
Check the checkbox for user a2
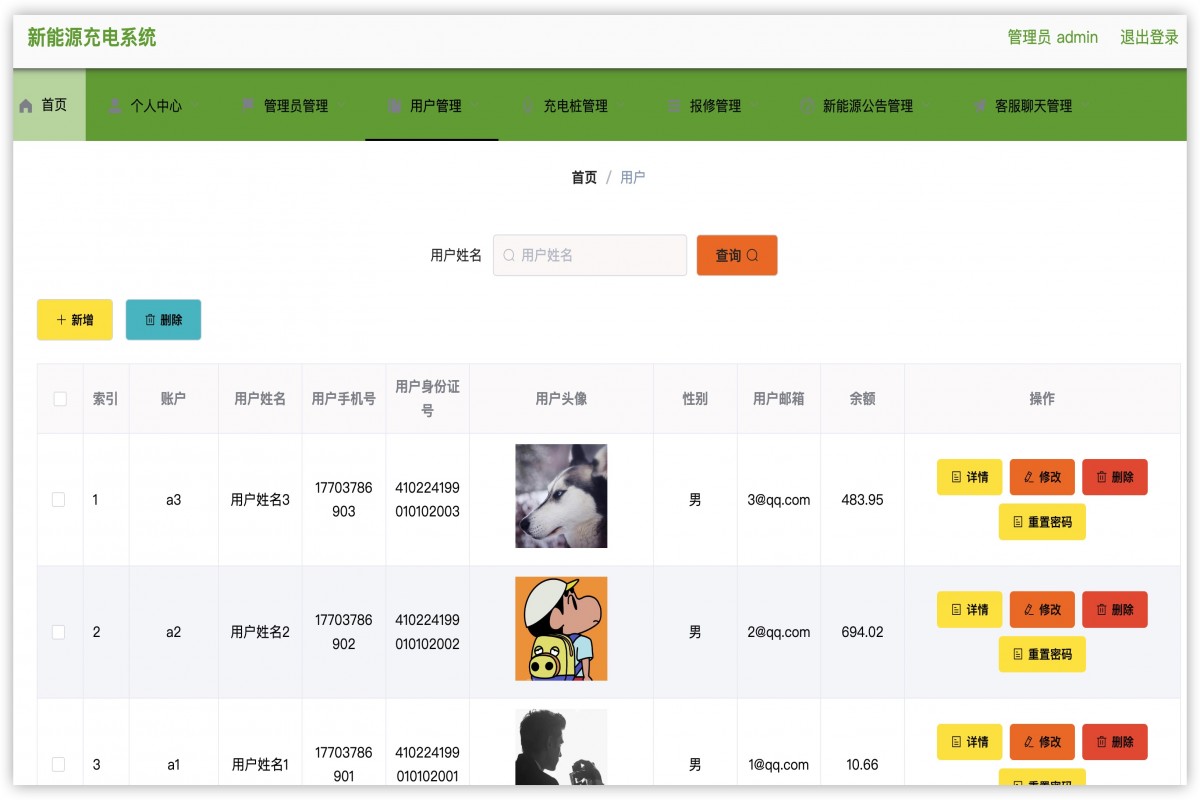tap(58, 631)
